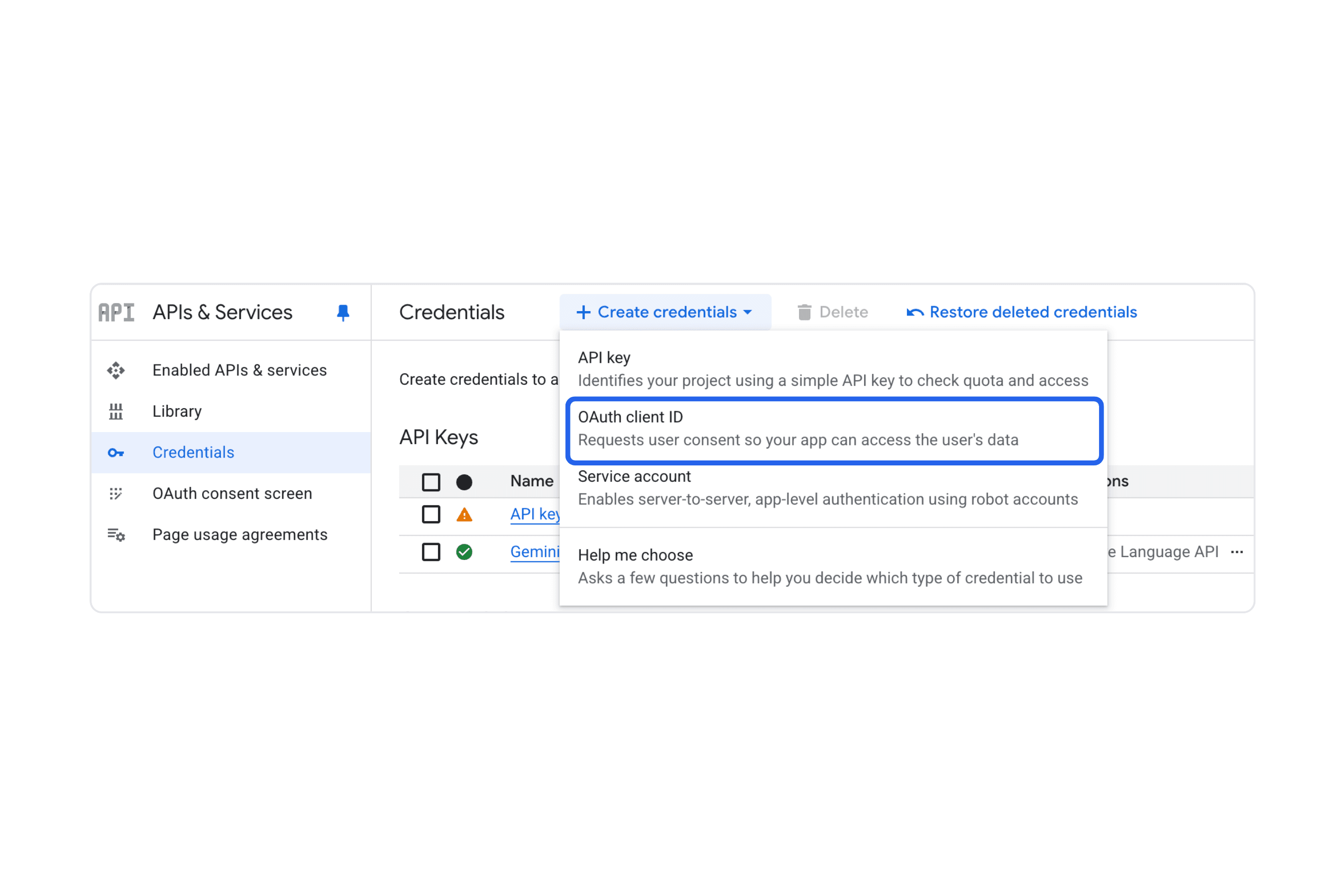
Task: Select the Enabled APIs & services sidebar icon
Action: 116,370
